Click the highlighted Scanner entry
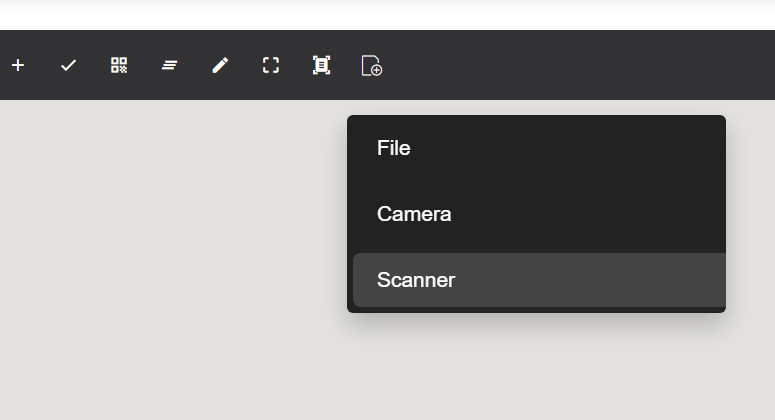This screenshot has width=775, height=420. point(416,280)
